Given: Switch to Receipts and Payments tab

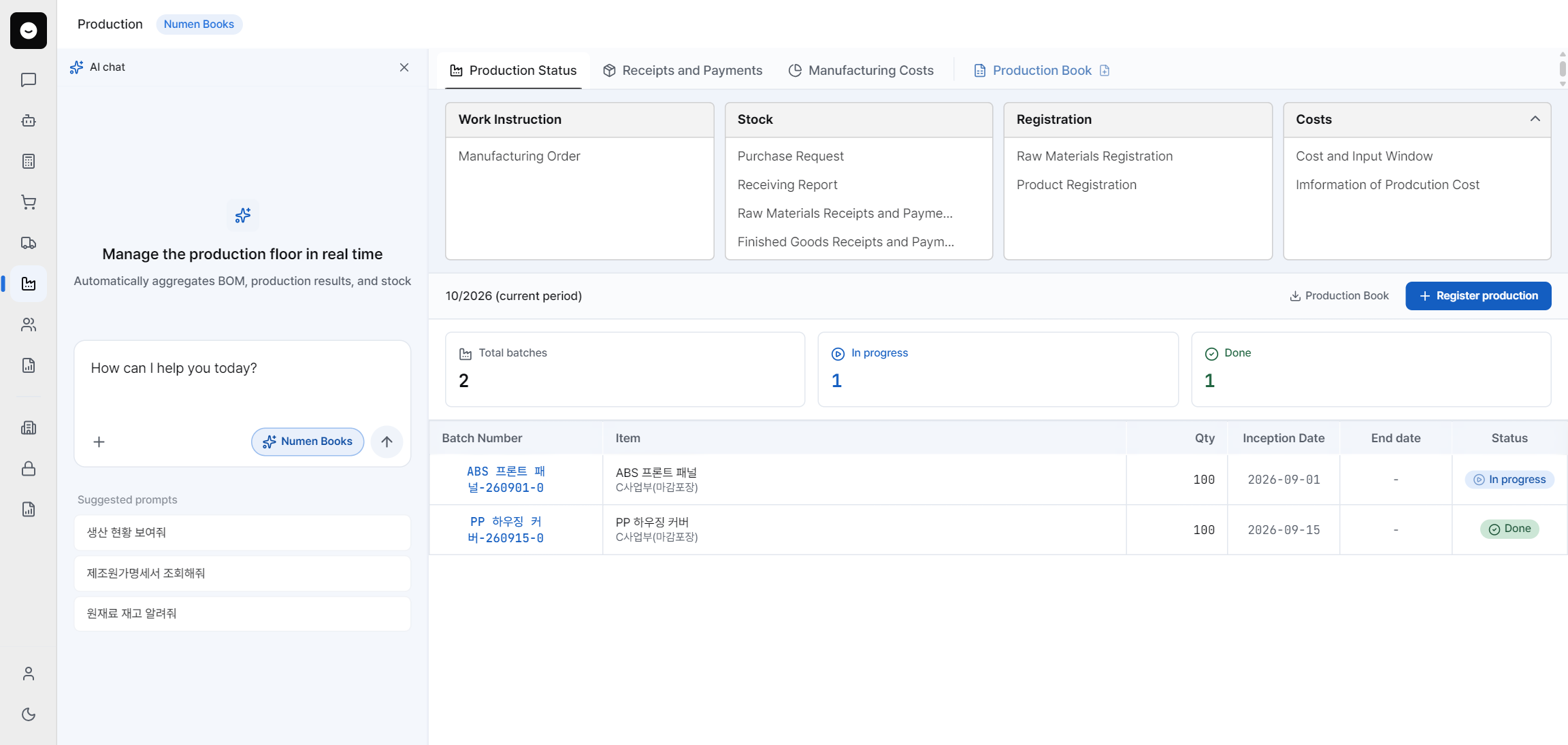Looking at the screenshot, I should point(683,71).
